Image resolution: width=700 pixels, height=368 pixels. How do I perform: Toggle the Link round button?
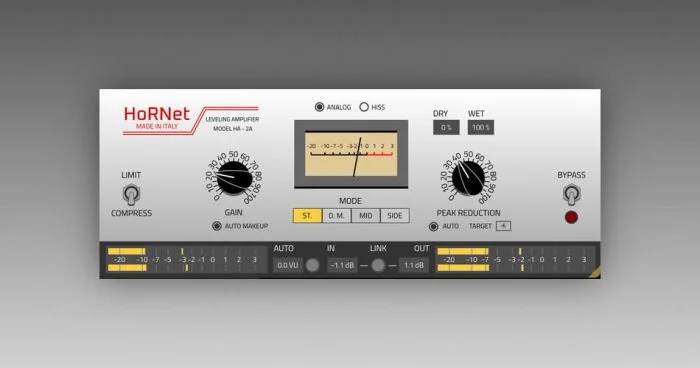click(378, 265)
